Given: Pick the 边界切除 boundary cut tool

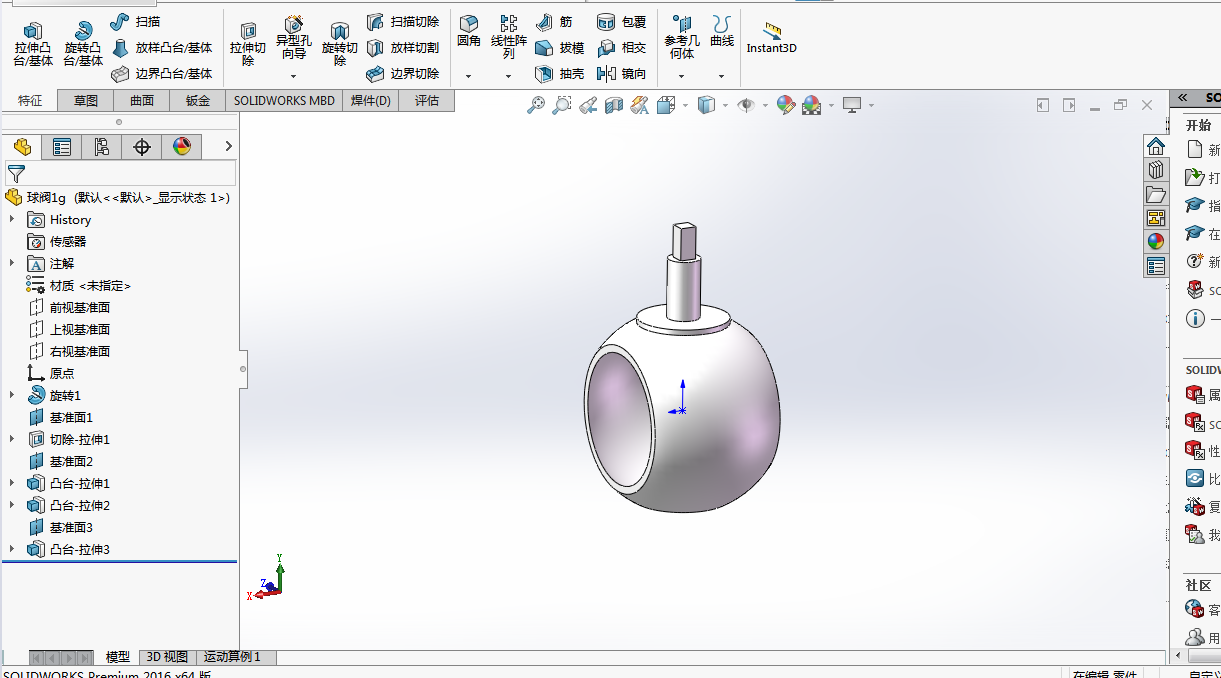Looking at the screenshot, I should 403,73.
